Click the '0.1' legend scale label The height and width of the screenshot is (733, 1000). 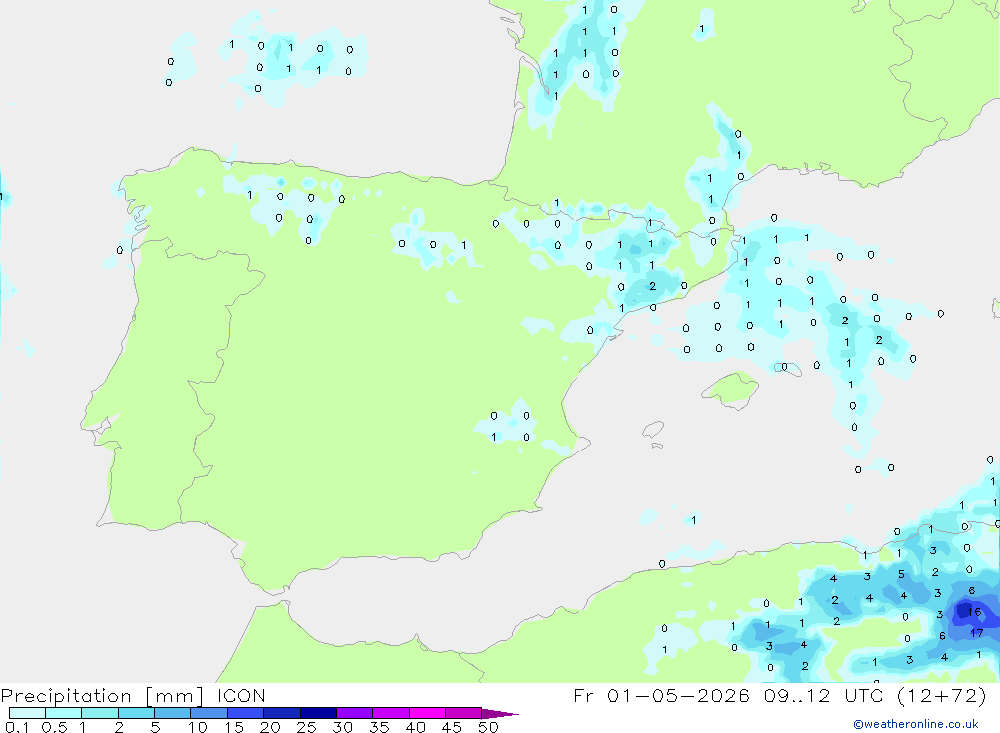click(x=17, y=727)
